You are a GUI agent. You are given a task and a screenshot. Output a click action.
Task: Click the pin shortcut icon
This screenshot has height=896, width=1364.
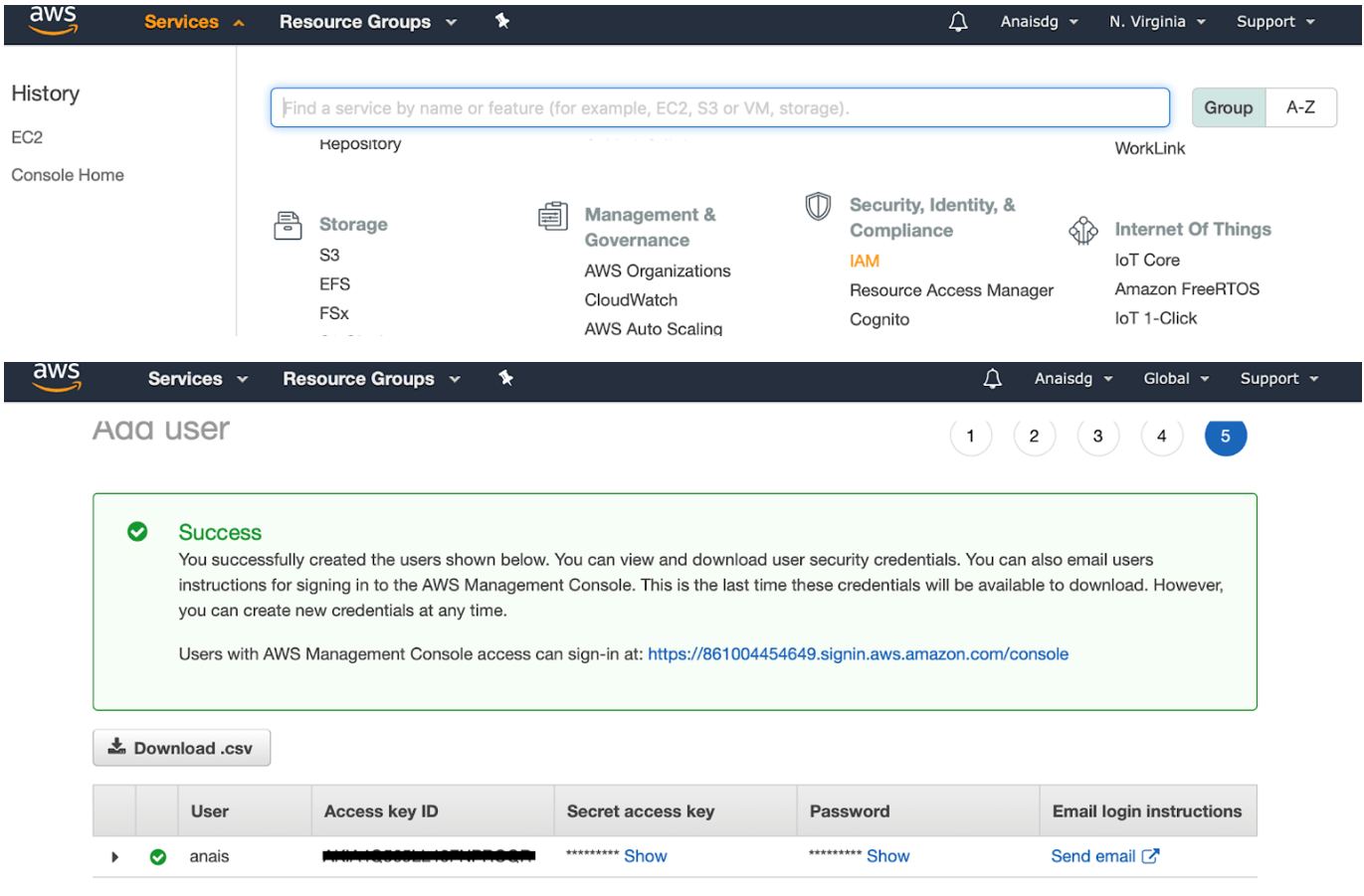[x=502, y=20]
